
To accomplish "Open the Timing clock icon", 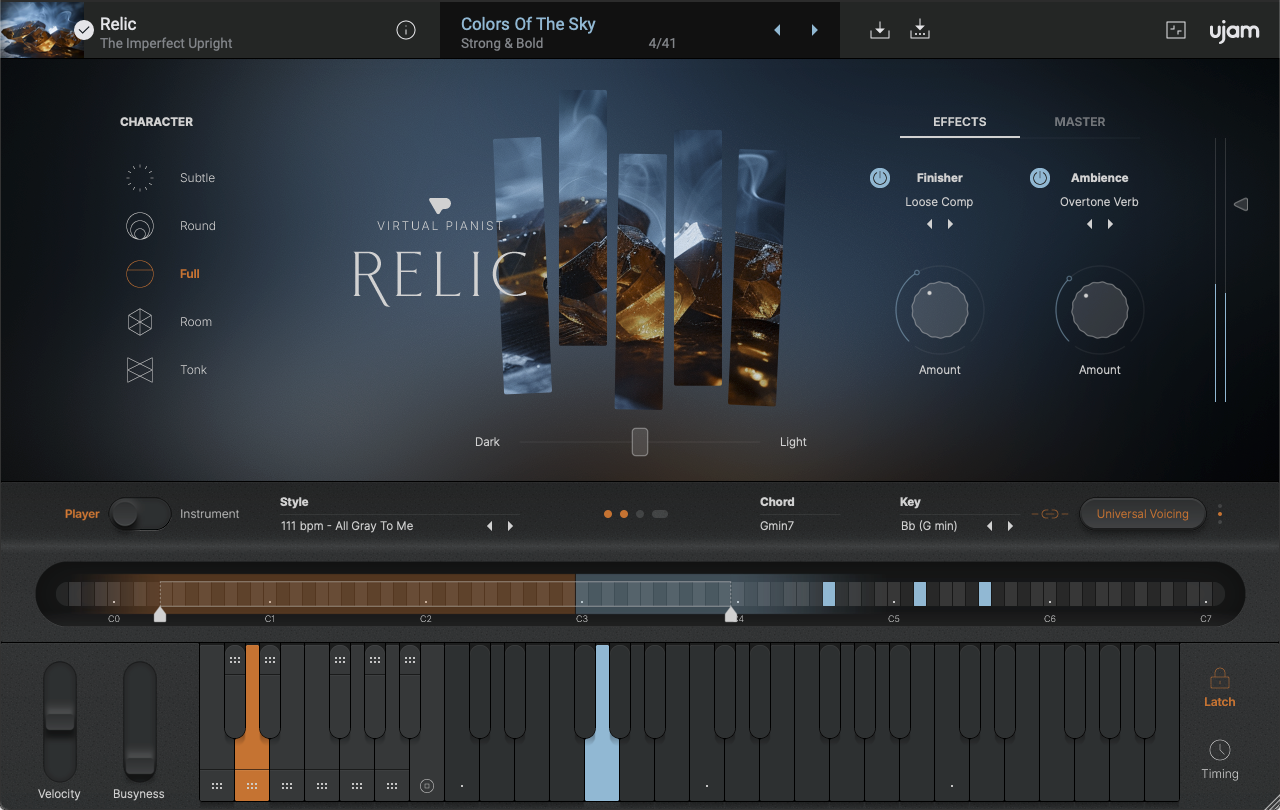I will click(x=1219, y=750).
